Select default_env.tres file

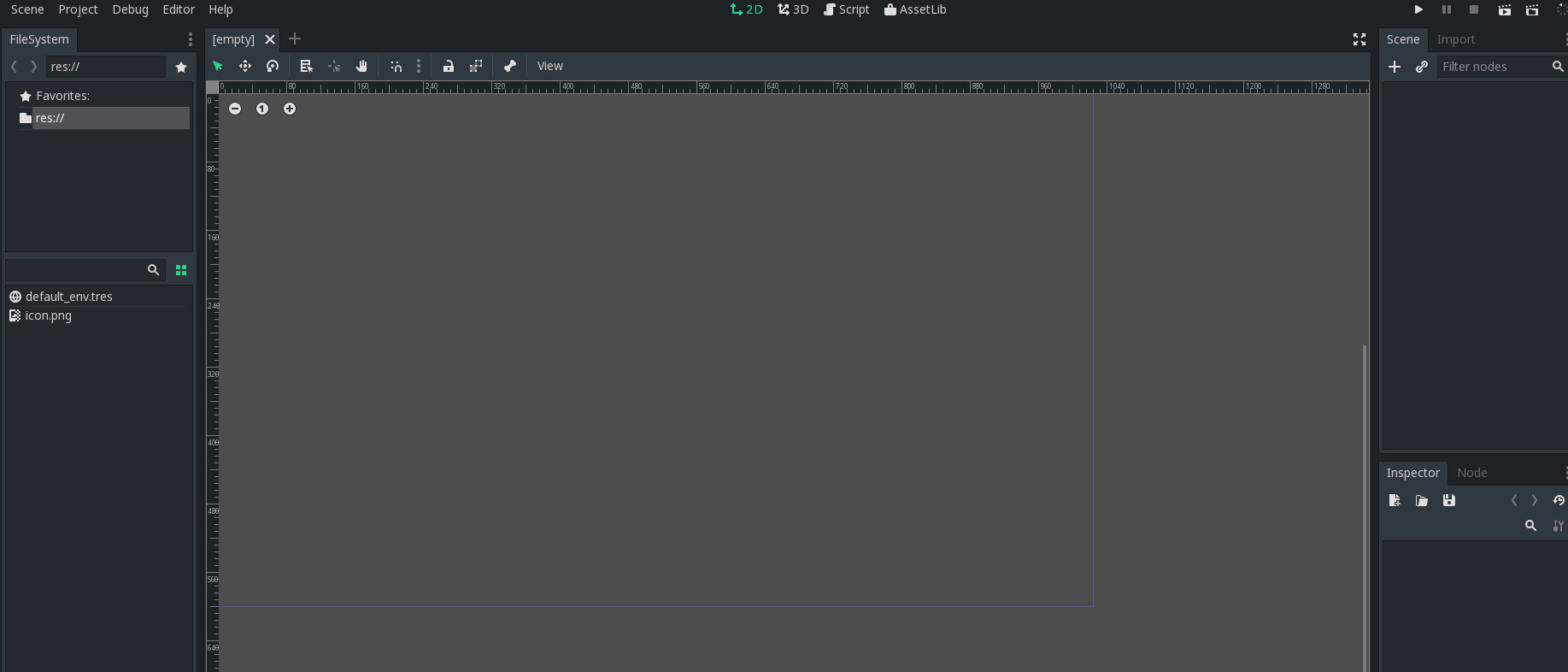pyautogui.click(x=69, y=297)
